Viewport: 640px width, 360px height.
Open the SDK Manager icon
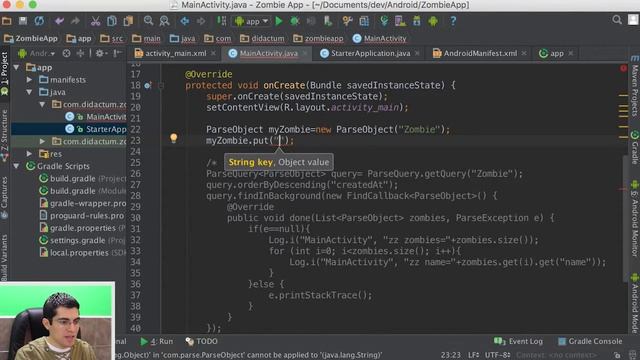pyautogui.click(x=416, y=21)
